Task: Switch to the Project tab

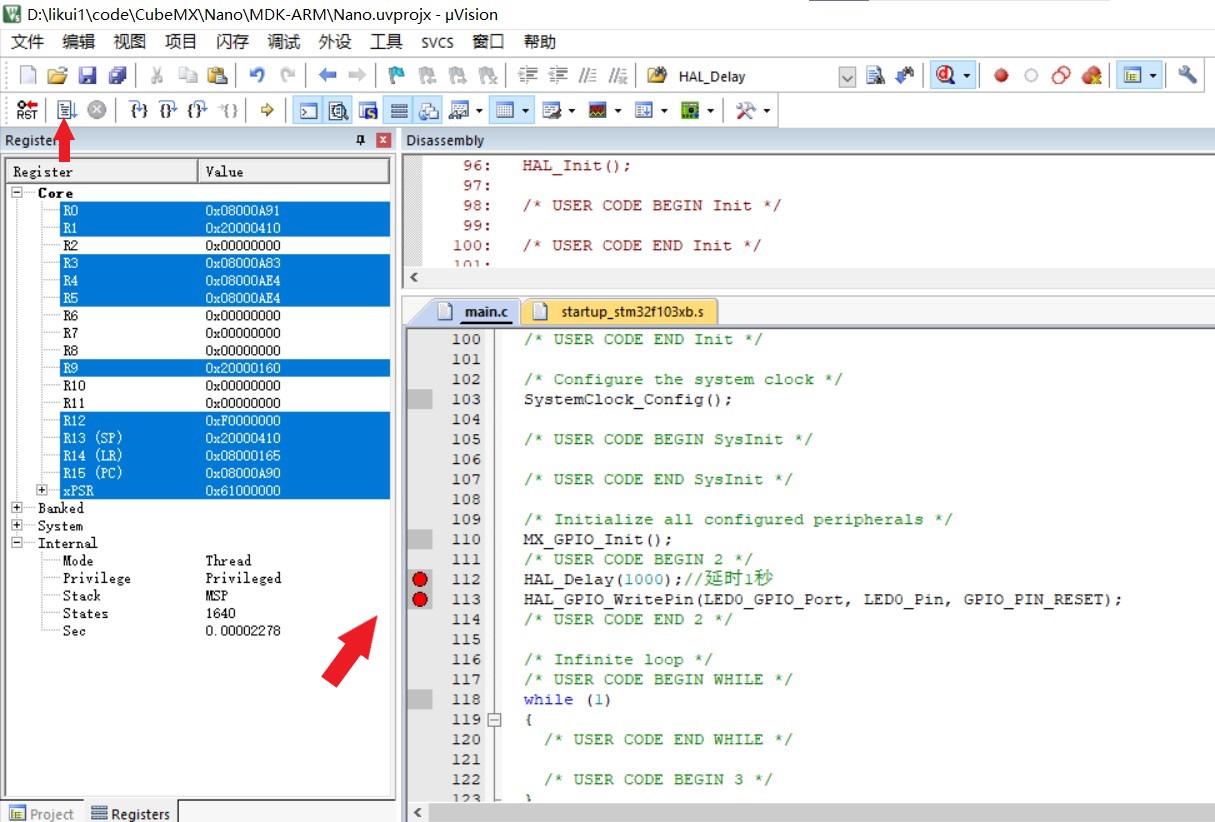Action: [41, 813]
